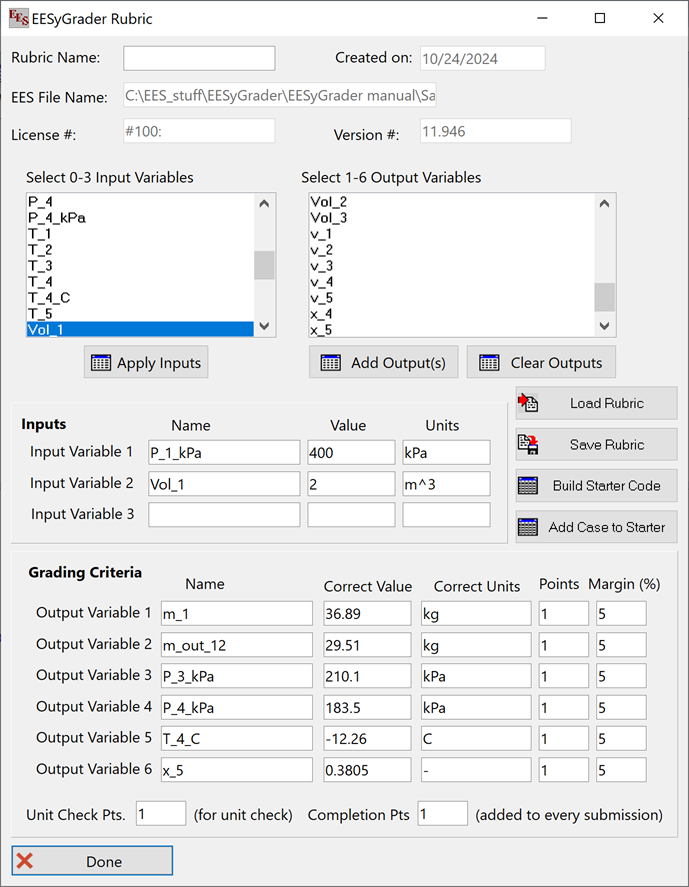Click the Save Rubric button icon
The height and width of the screenshot is (887, 689).
click(x=528, y=444)
